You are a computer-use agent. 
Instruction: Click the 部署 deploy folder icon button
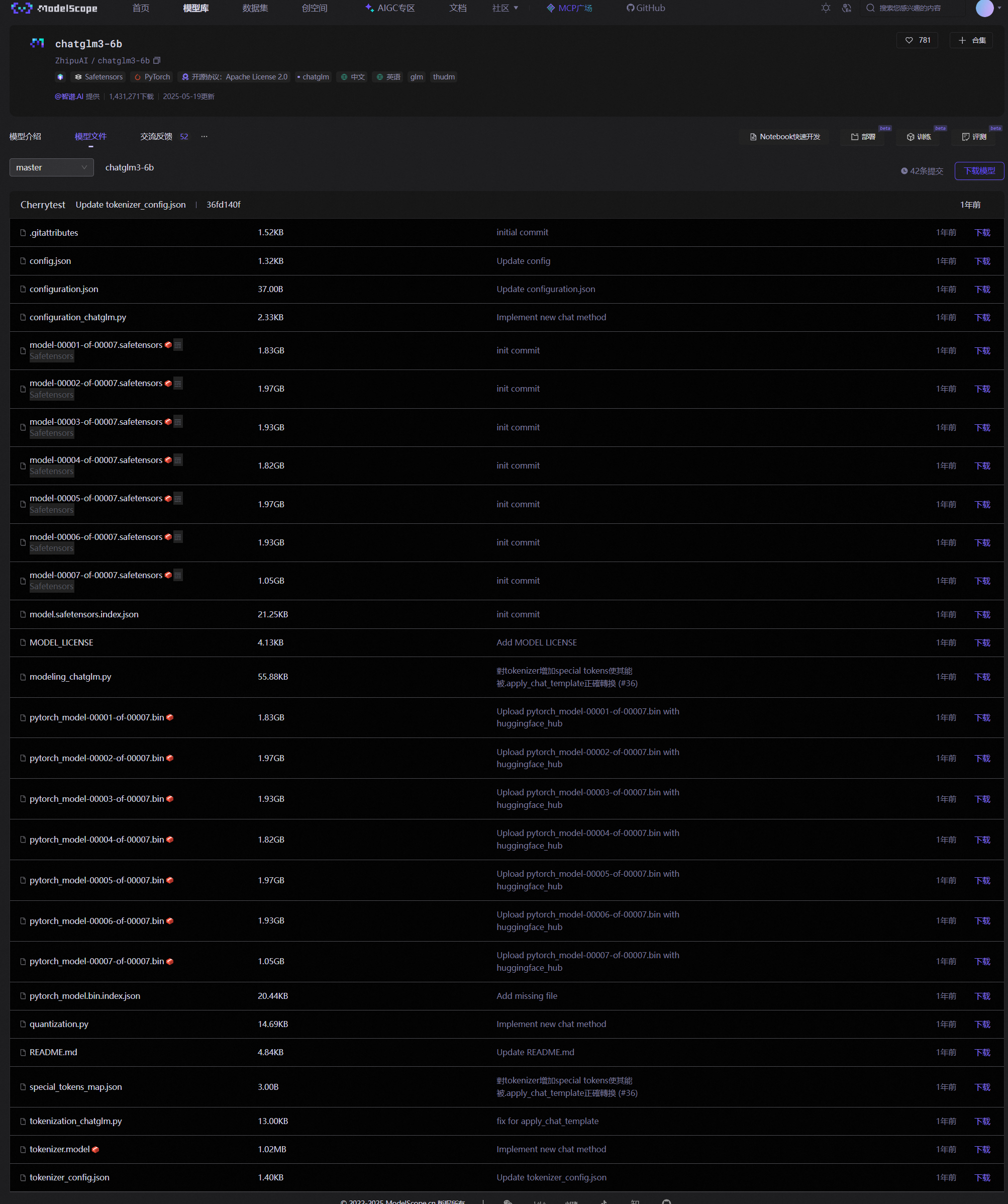[862, 137]
